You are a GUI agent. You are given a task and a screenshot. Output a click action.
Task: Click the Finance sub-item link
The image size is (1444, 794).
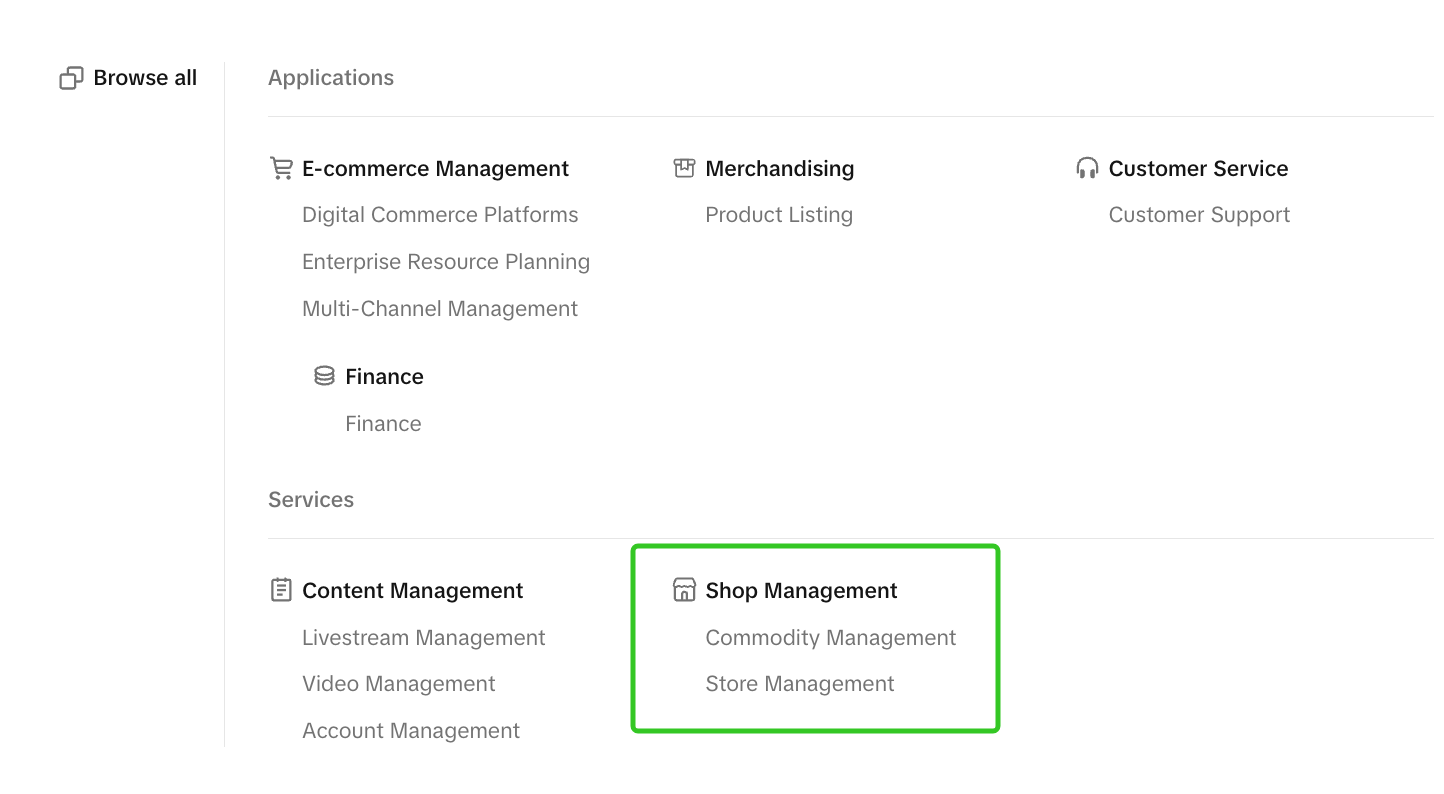pos(383,424)
